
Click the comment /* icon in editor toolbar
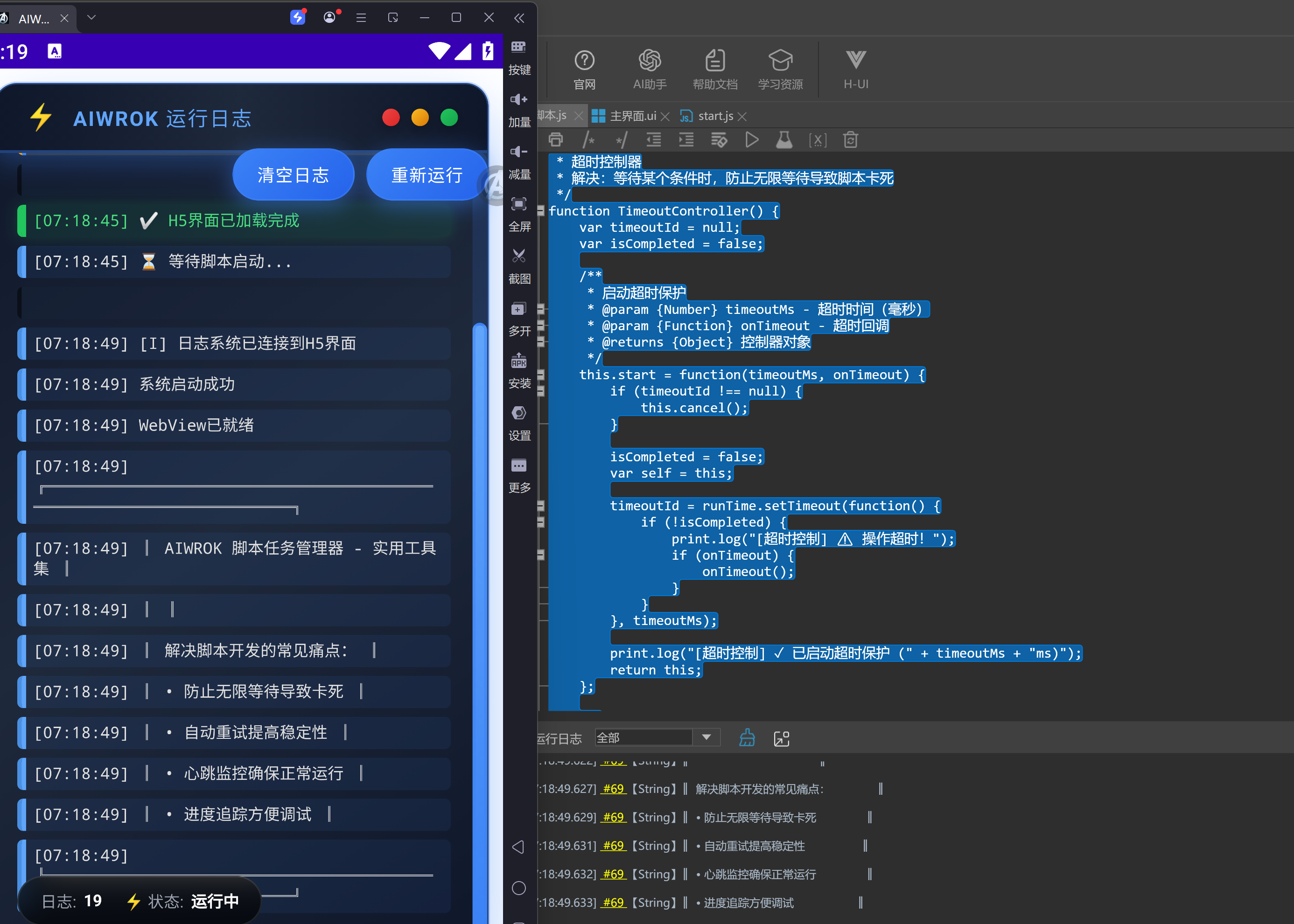[588, 140]
